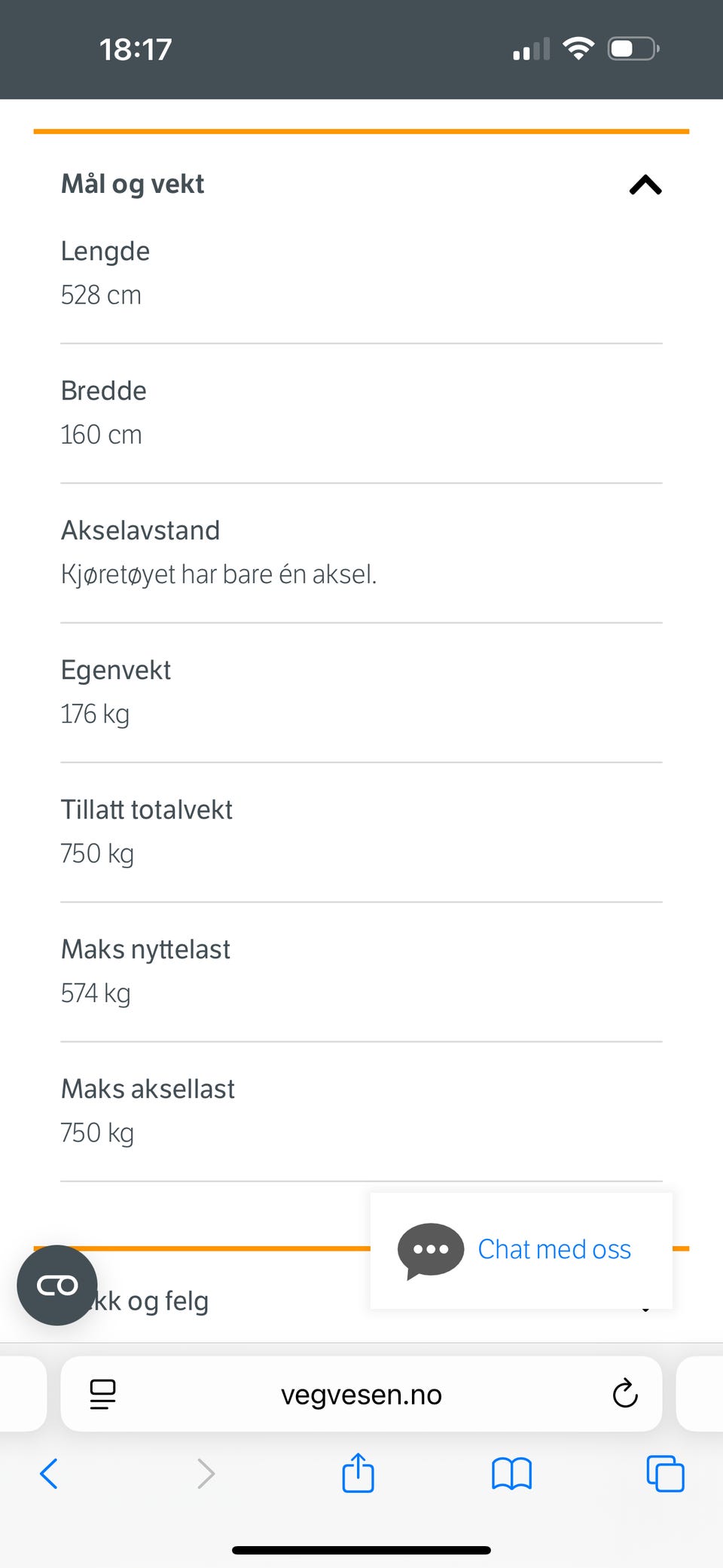Reload the page with refresh icon
This screenshot has height=1568, width=723.
(x=624, y=1394)
